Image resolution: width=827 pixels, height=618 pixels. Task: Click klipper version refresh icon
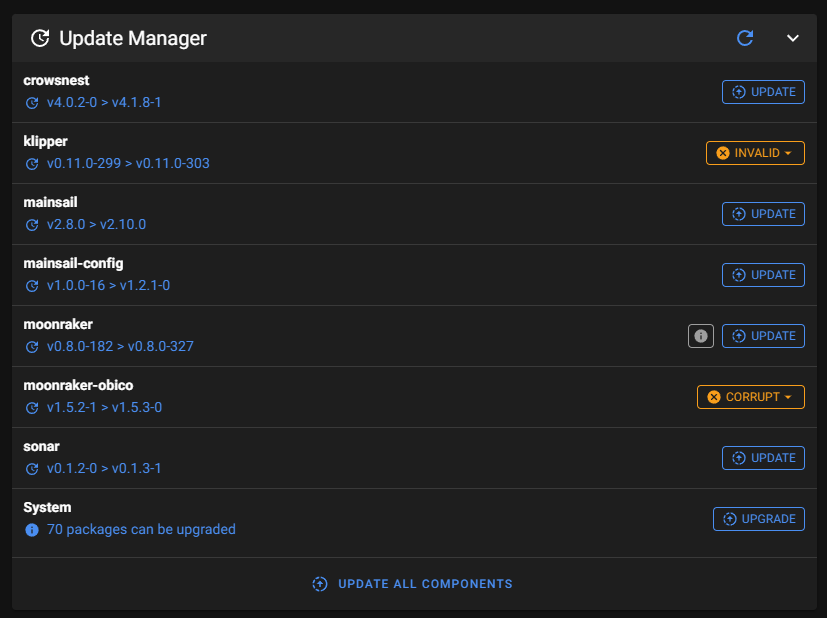[32, 164]
